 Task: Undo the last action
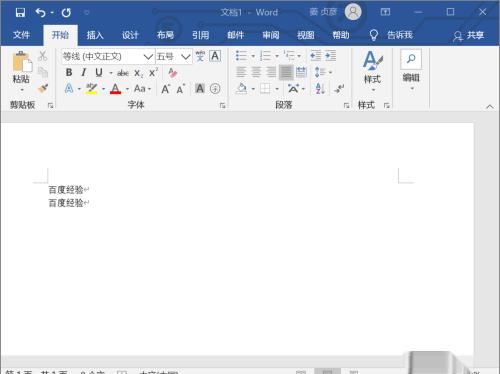coord(40,13)
